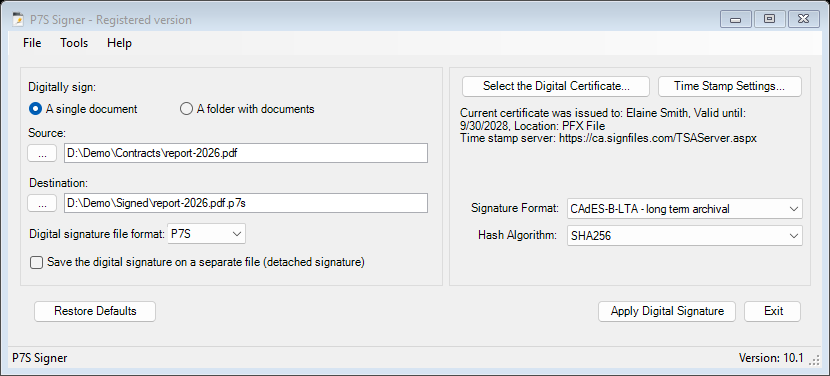Browse for the Source file with the ellipsis button
The width and height of the screenshot is (830, 376).
42,153
